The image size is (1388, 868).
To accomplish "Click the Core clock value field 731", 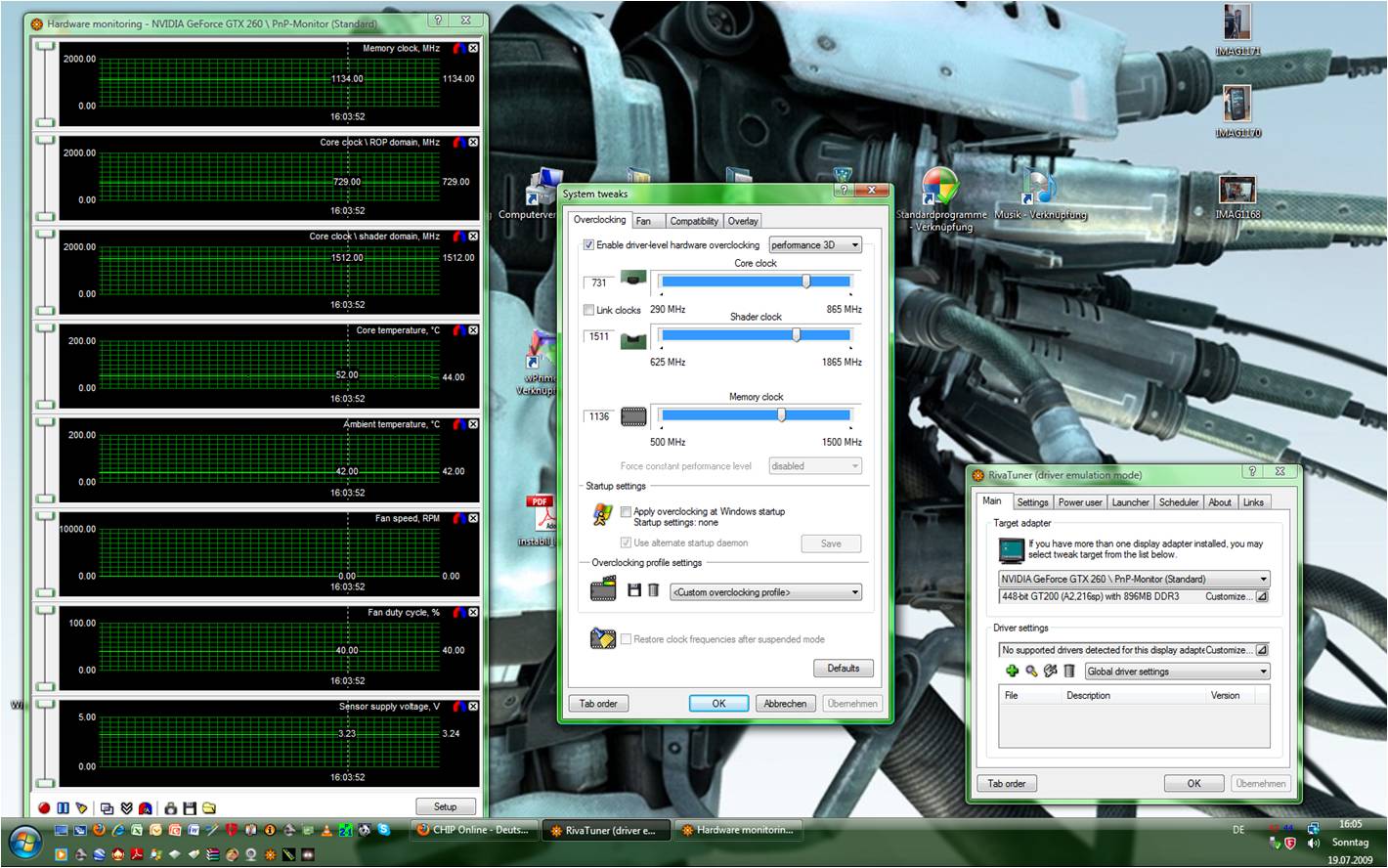I will click(x=598, y=282).
